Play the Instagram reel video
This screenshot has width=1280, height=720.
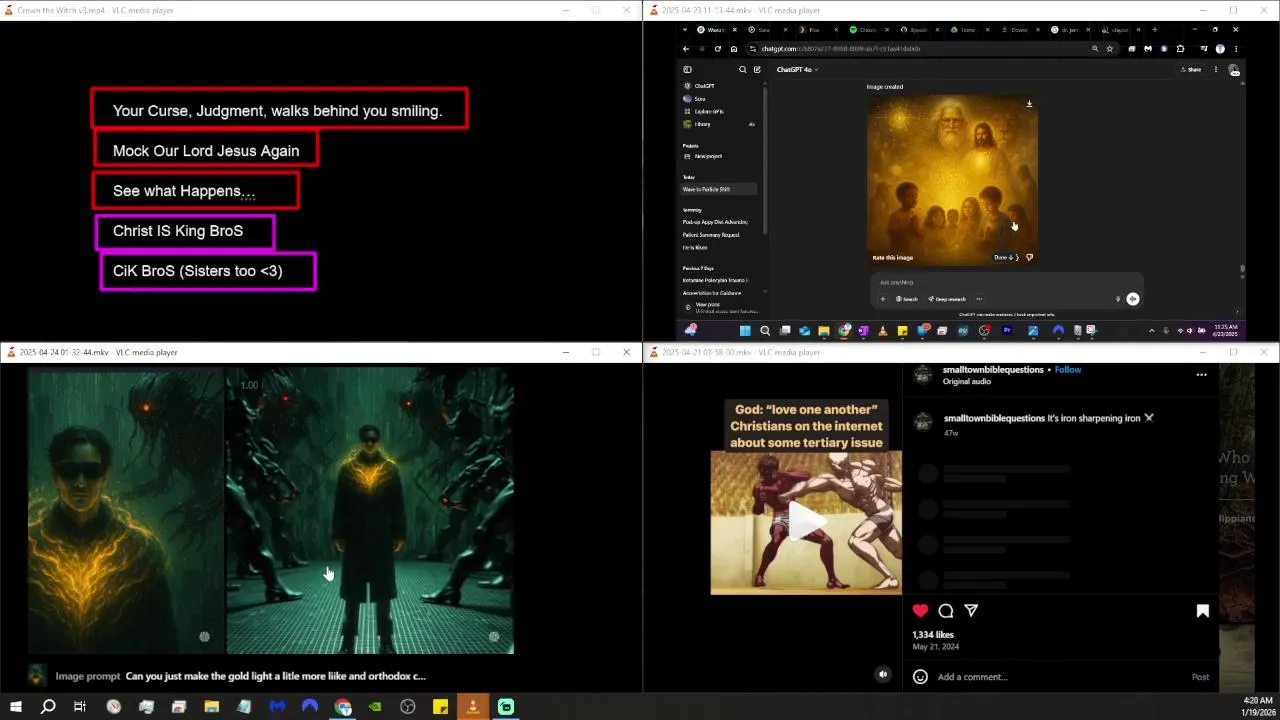pos(806,521)
